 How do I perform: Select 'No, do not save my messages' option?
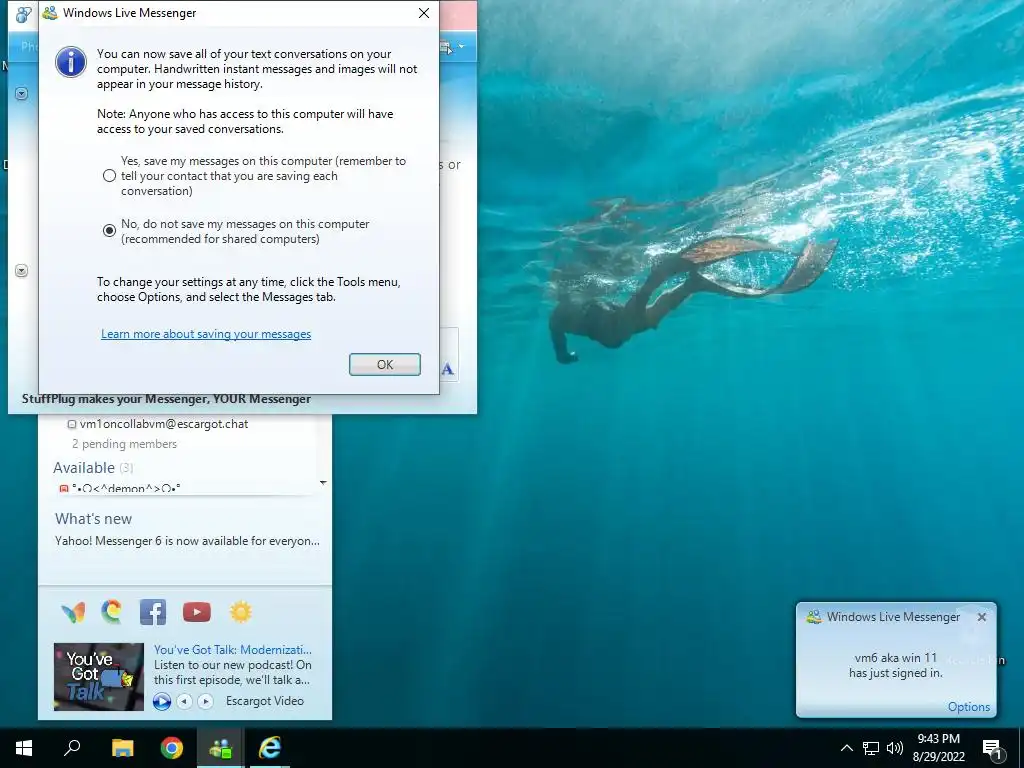110,231
